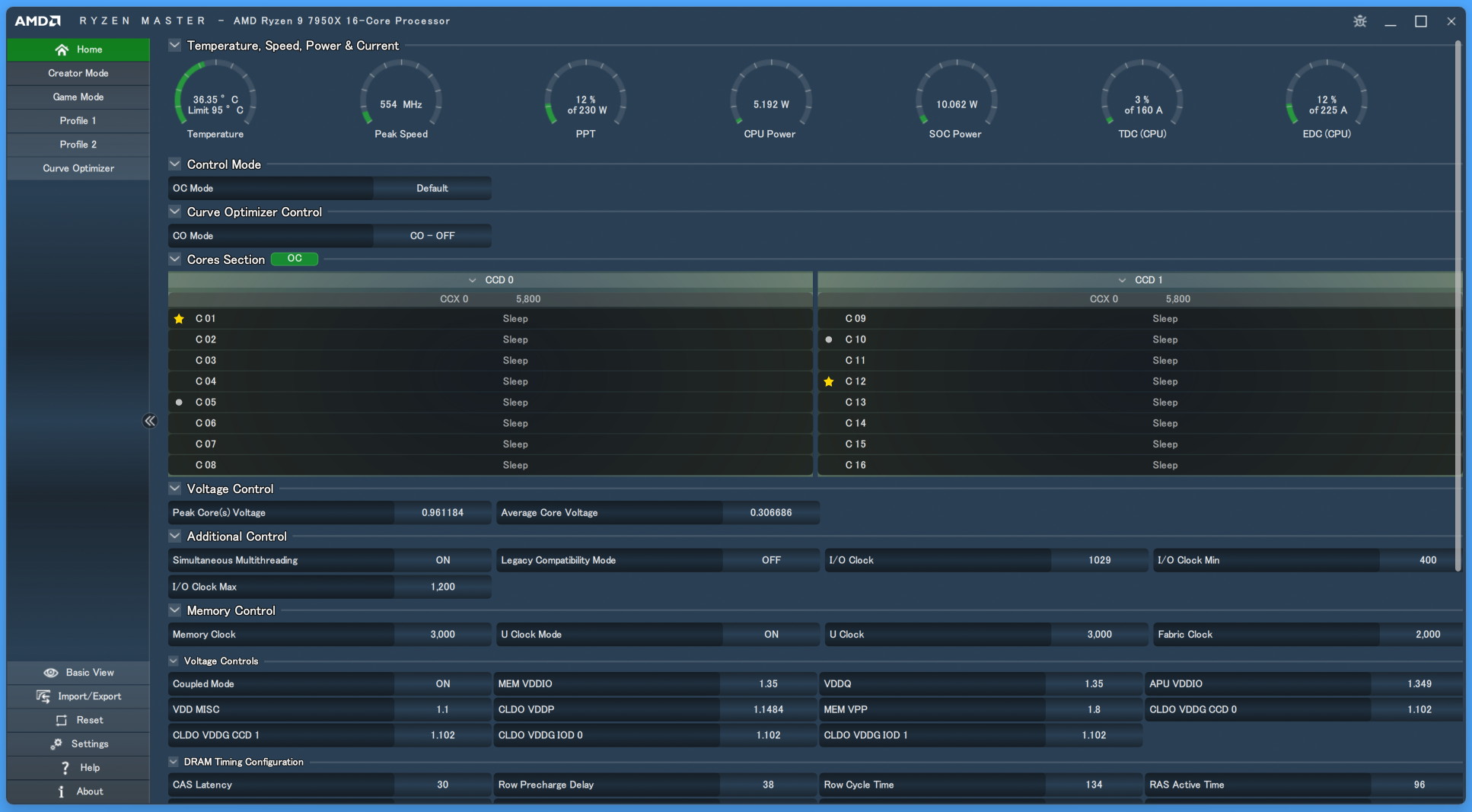Collapse Curve Optimizer Control section
This screenshot has height=812, width=1472.
(x=175, y=212)
